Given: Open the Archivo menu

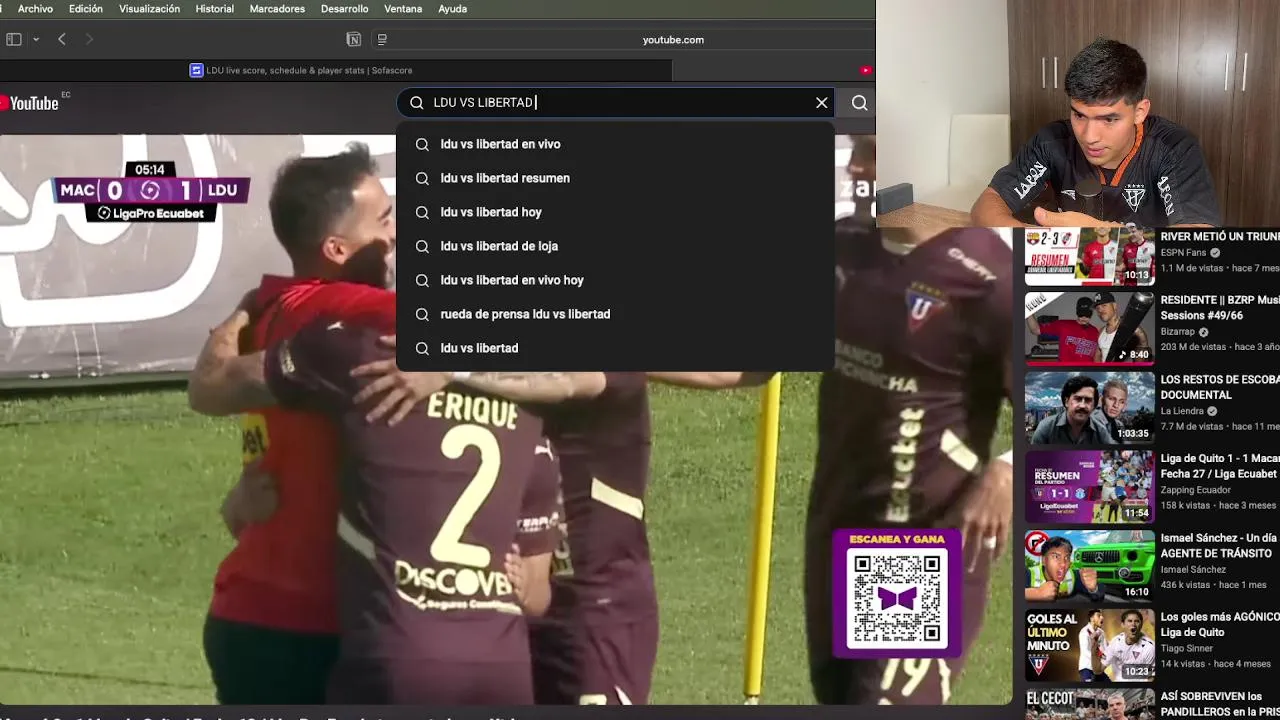Looking at the screenshot, I should coord(35,9).
